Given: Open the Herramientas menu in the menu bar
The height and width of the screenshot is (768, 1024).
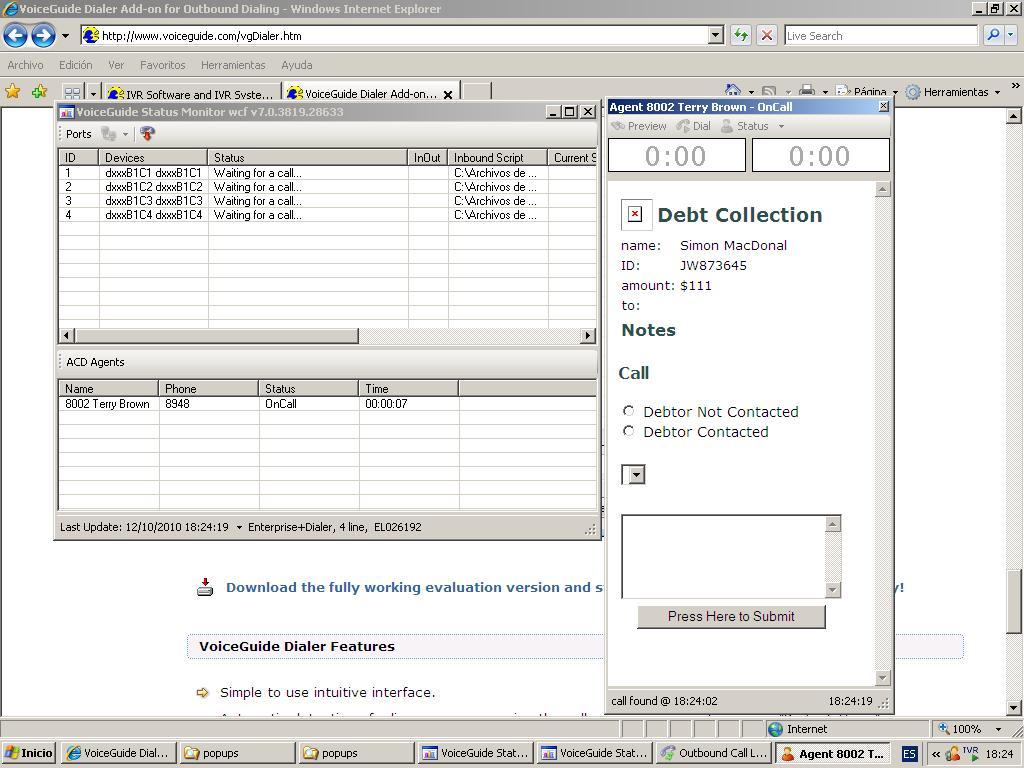Looking at the screenshot, I should (233, 65).
